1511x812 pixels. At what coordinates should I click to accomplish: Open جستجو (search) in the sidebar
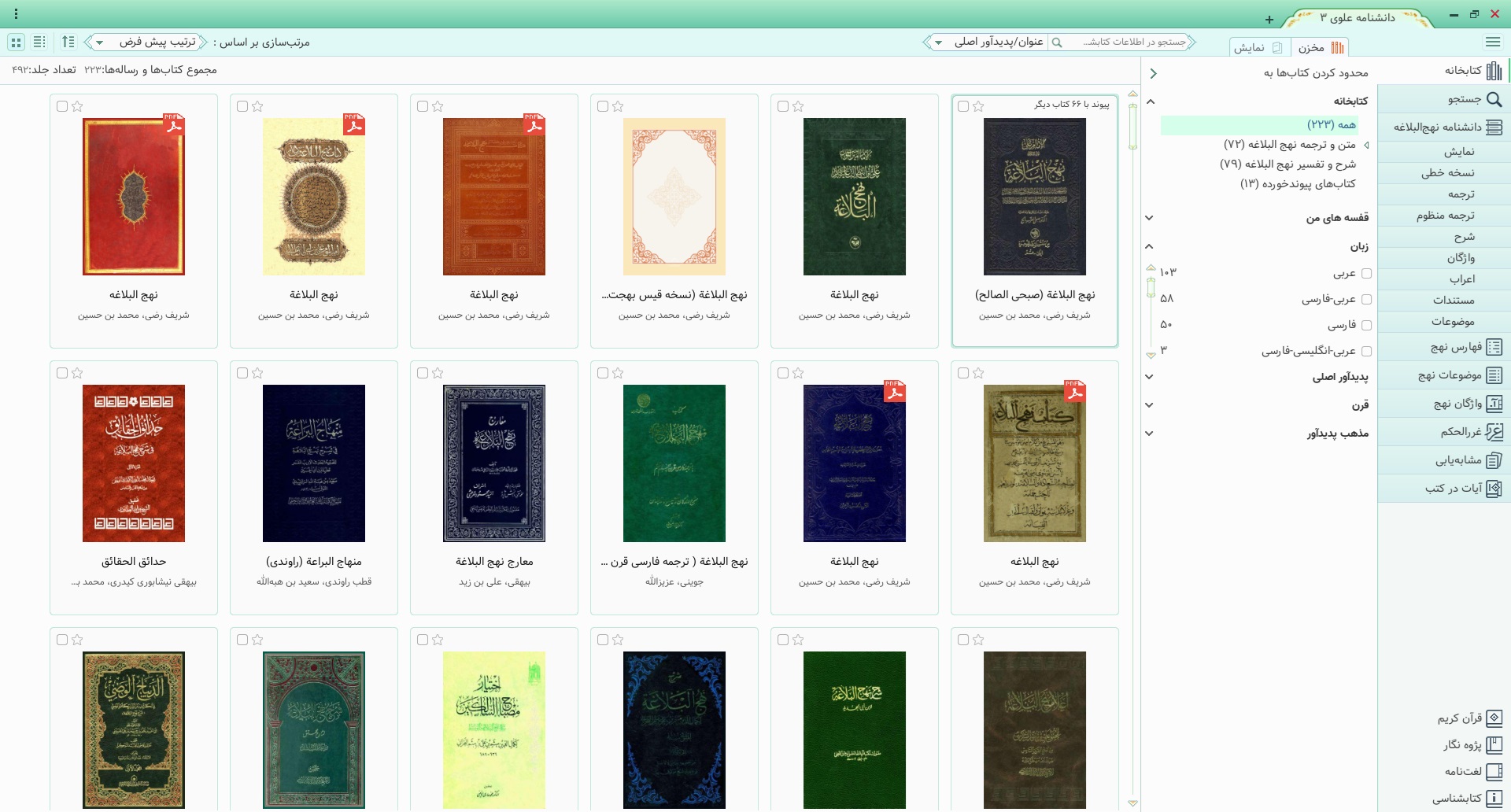coord(1444,99)
